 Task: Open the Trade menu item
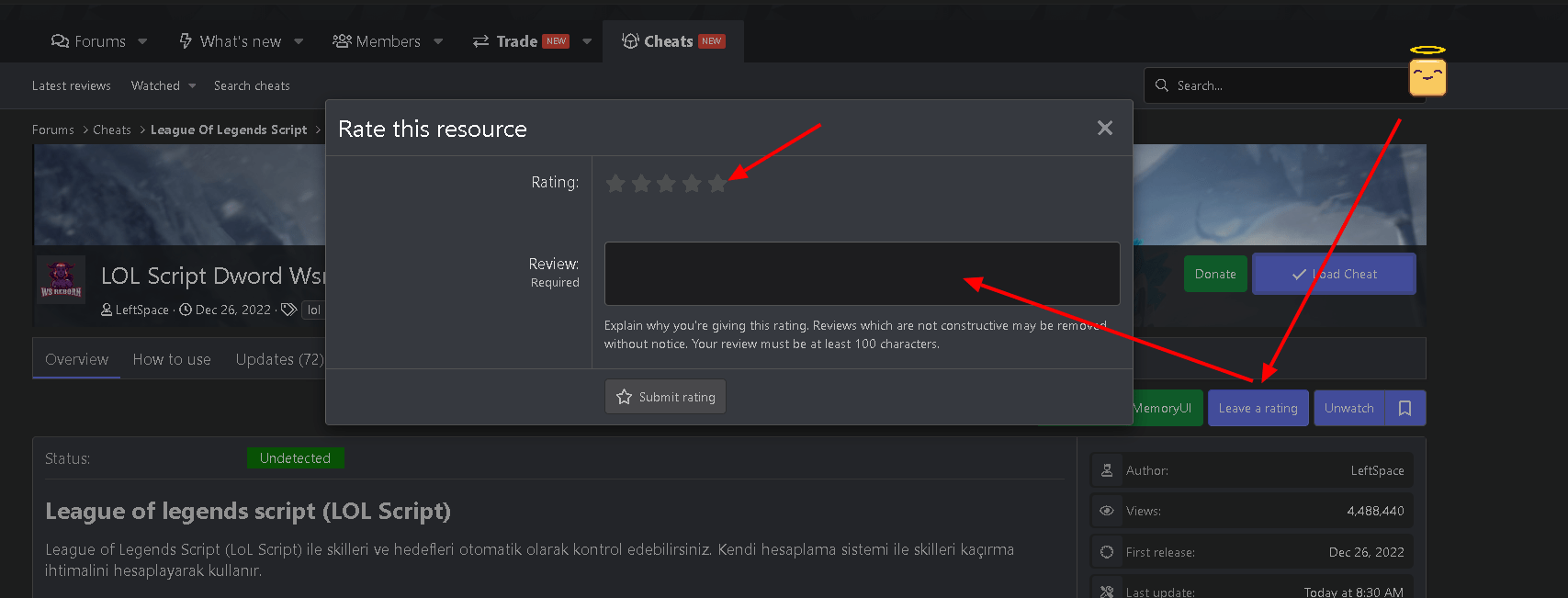[x=520, y=41]
